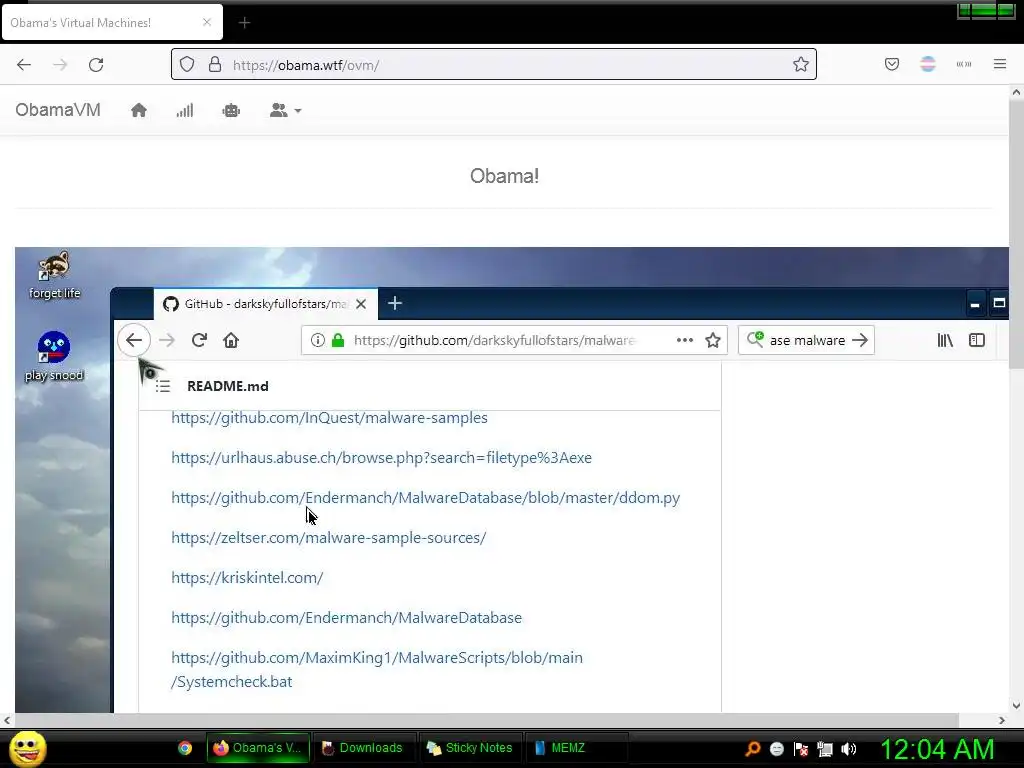Open the volume speaker tray icon
Image resolution: width=1024 pixels, height=768 pixels.
(849, 749)
